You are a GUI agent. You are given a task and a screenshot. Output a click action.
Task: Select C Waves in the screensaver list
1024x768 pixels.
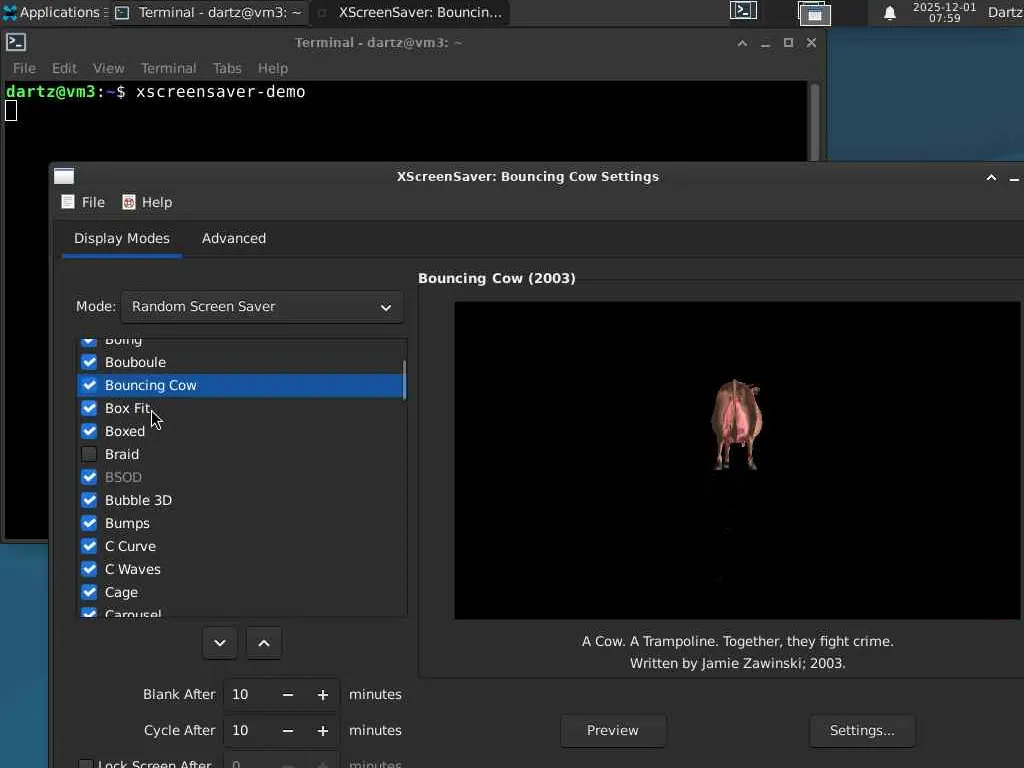pyautogui.click(x=133, y=569)
